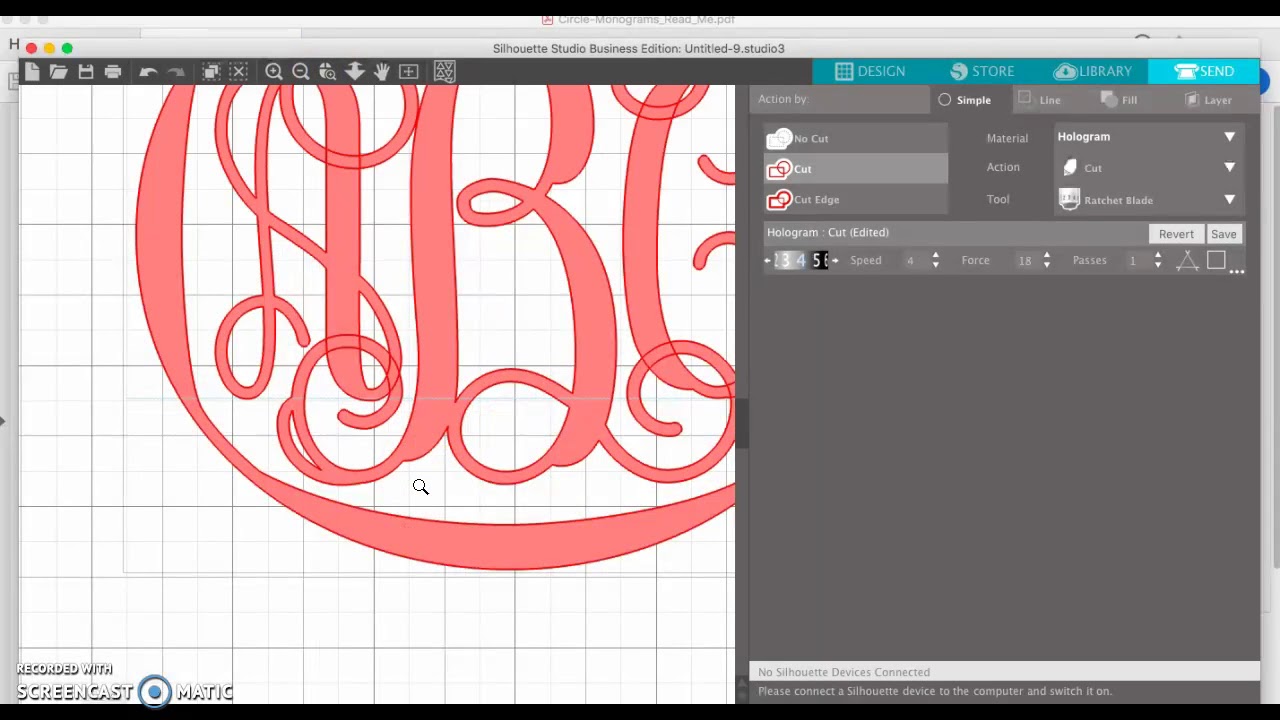Image resolution: width=1280 pixels, height=720 pixels.
Task: Click the Speed value field
Action: pyautogui.click(x=910, y=261)
